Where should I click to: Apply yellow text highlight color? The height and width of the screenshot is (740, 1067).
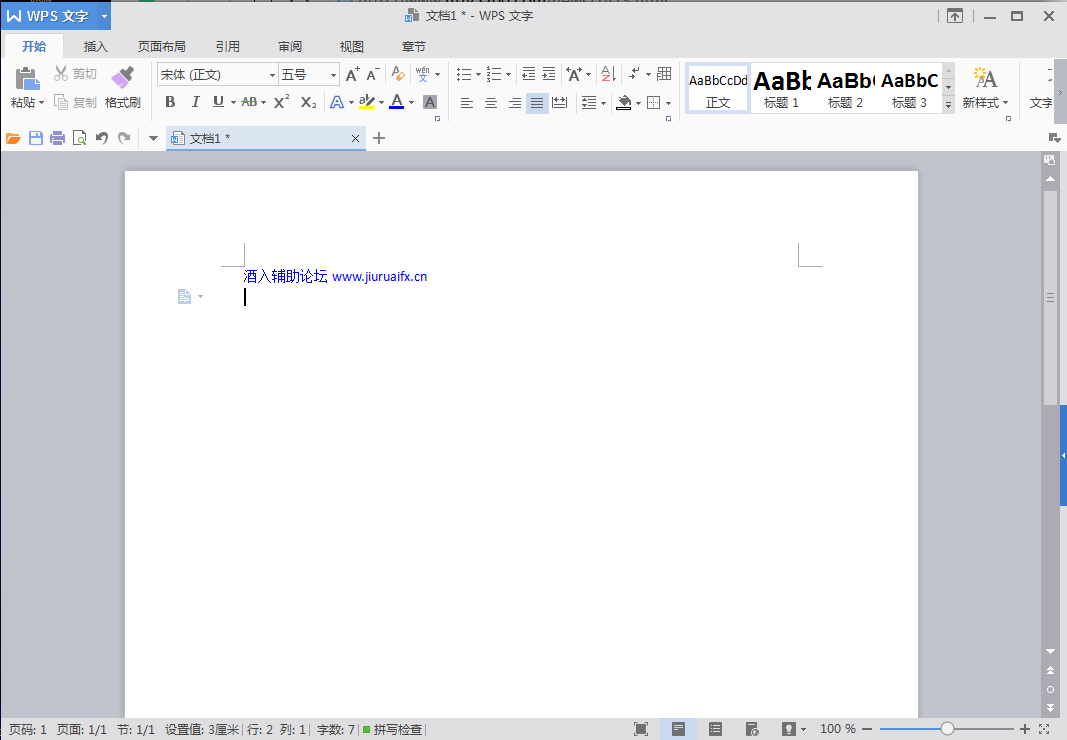(367, 102)
